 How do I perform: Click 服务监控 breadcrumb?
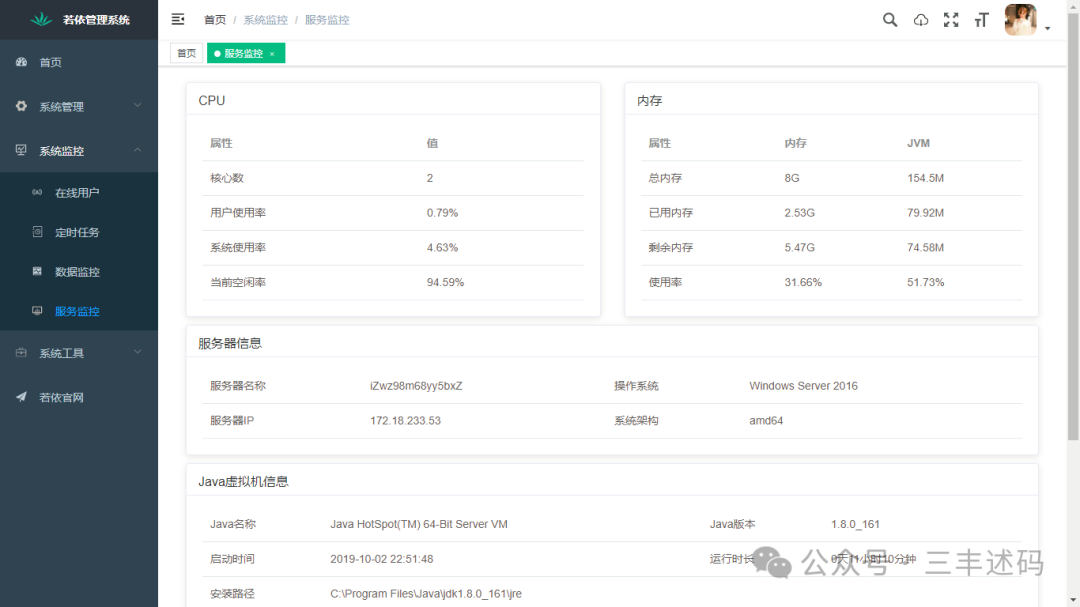(327, 20)
